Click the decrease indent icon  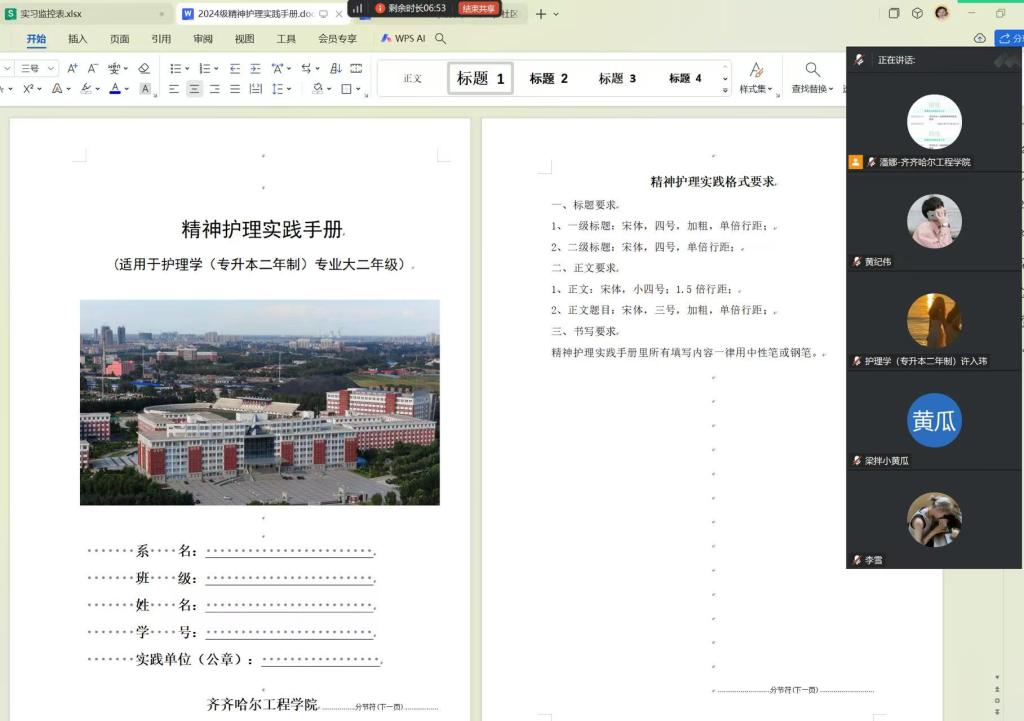click(x=235, y=68)
